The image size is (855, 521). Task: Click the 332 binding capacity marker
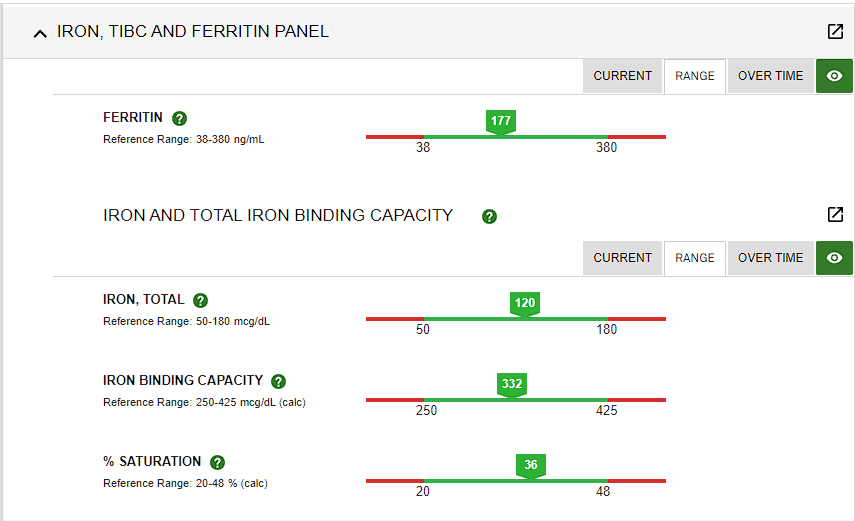(x=511, y=385)
